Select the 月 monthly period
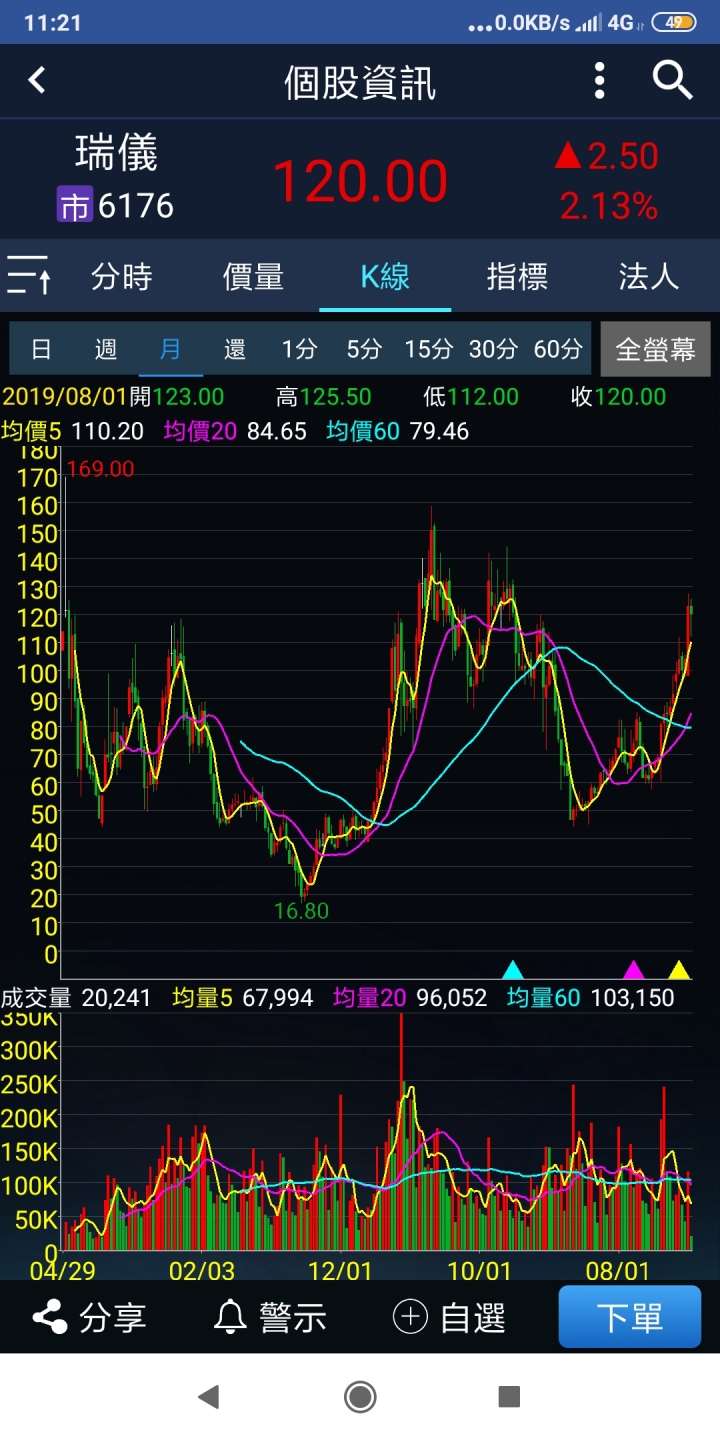 click(171, 348)
